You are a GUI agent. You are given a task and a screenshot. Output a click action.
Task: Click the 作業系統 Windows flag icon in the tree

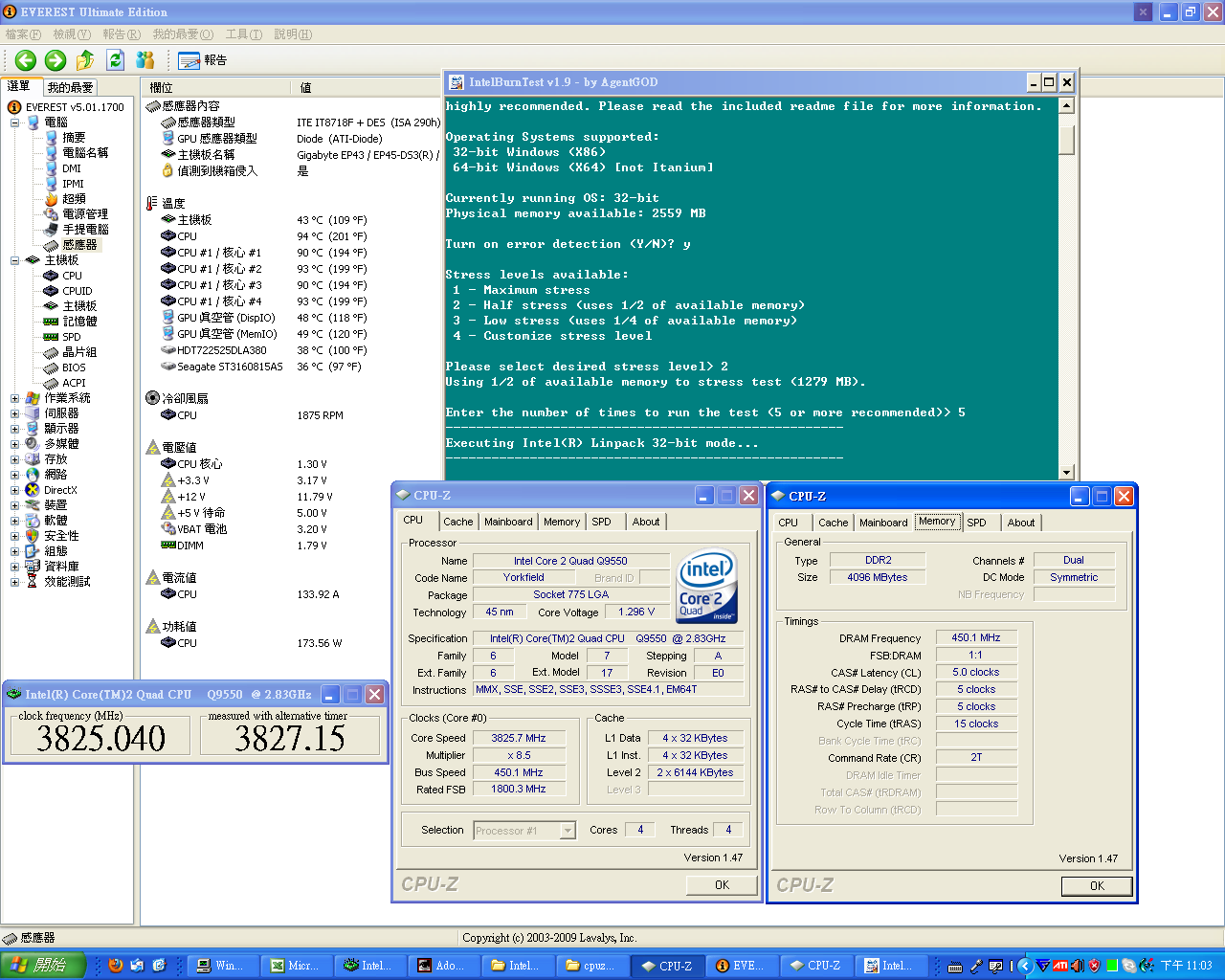pos(33,398)
